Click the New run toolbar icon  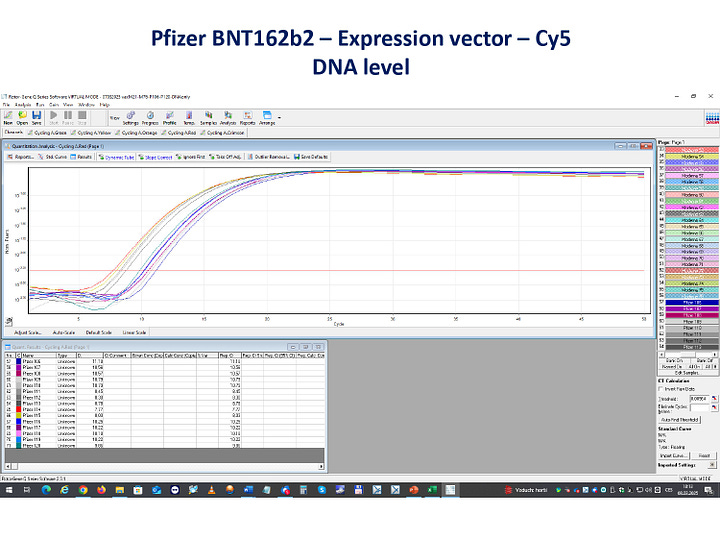point(8,118)
